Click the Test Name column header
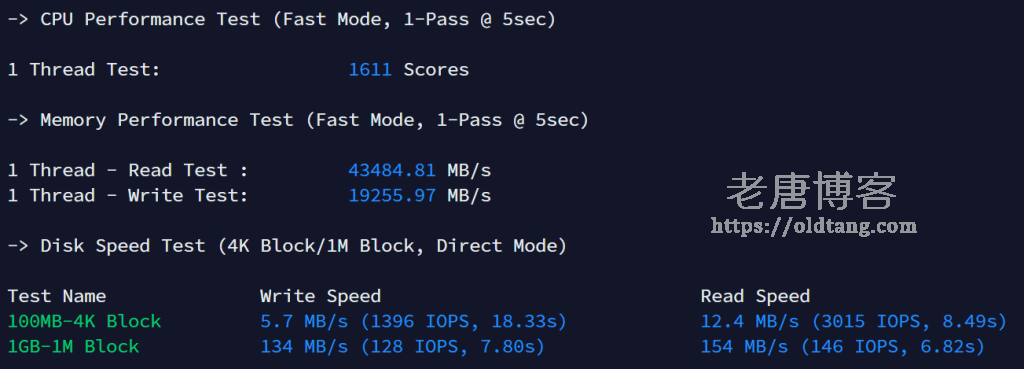1024x369 pixels. (57, 297)
